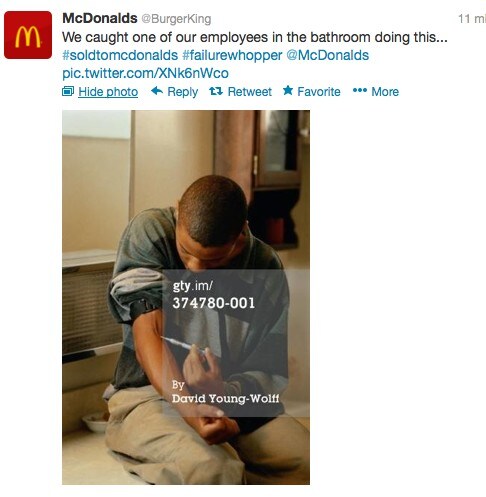This screenshot has height=497, width=486.
Task: Open the @McDonalds mention link
Action: pos(328,55)
